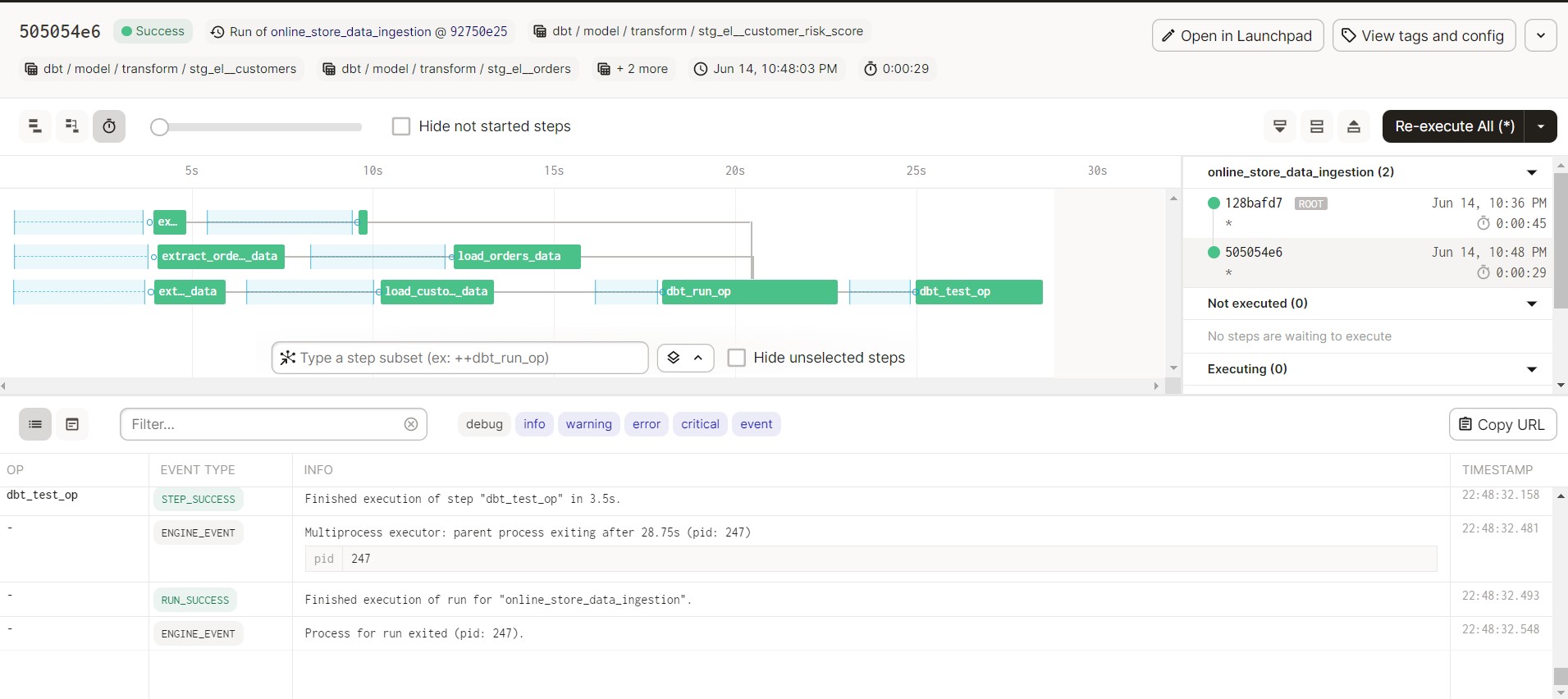Image resolution: width=1568 pixels, height=699 pixels.
Task: Select the load_orders_data step bar
Action: 517,256
